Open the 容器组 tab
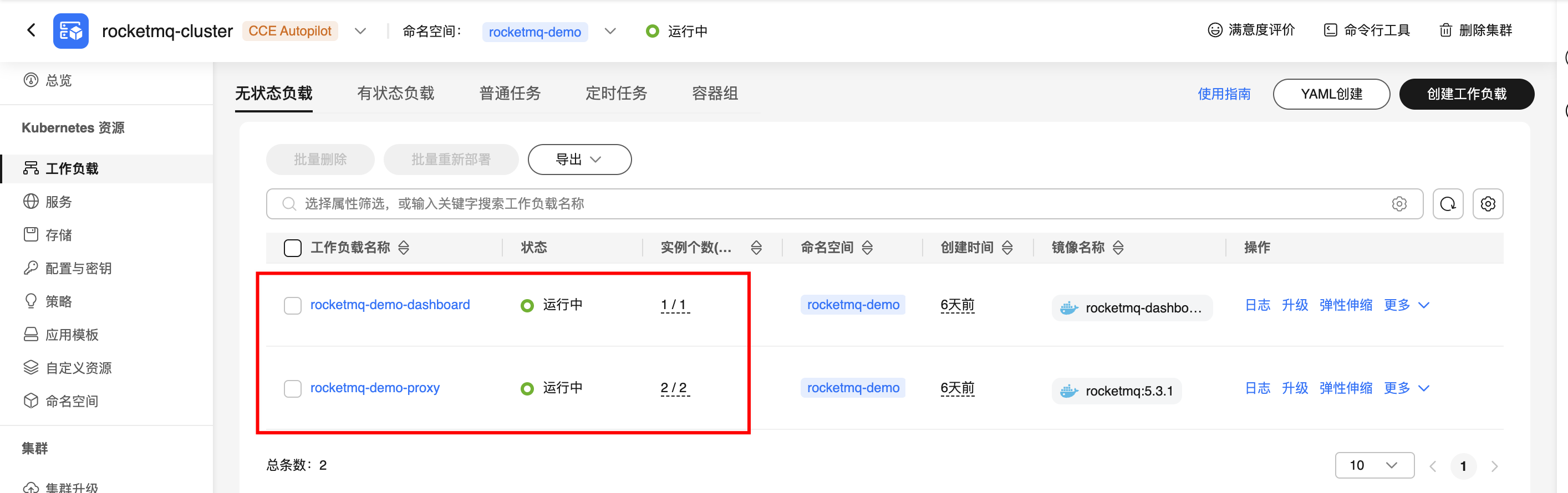 pos(715,93)
